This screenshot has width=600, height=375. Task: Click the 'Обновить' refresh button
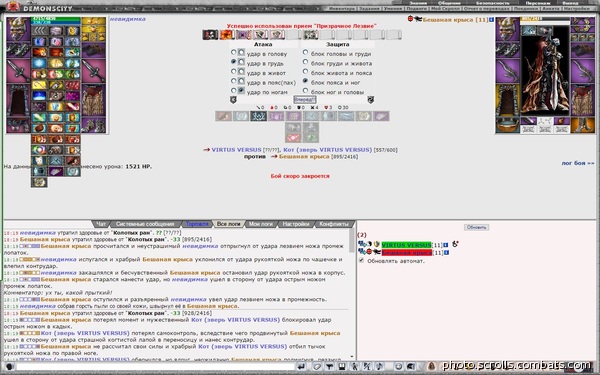pyautogui.click(x=476, y=227)
